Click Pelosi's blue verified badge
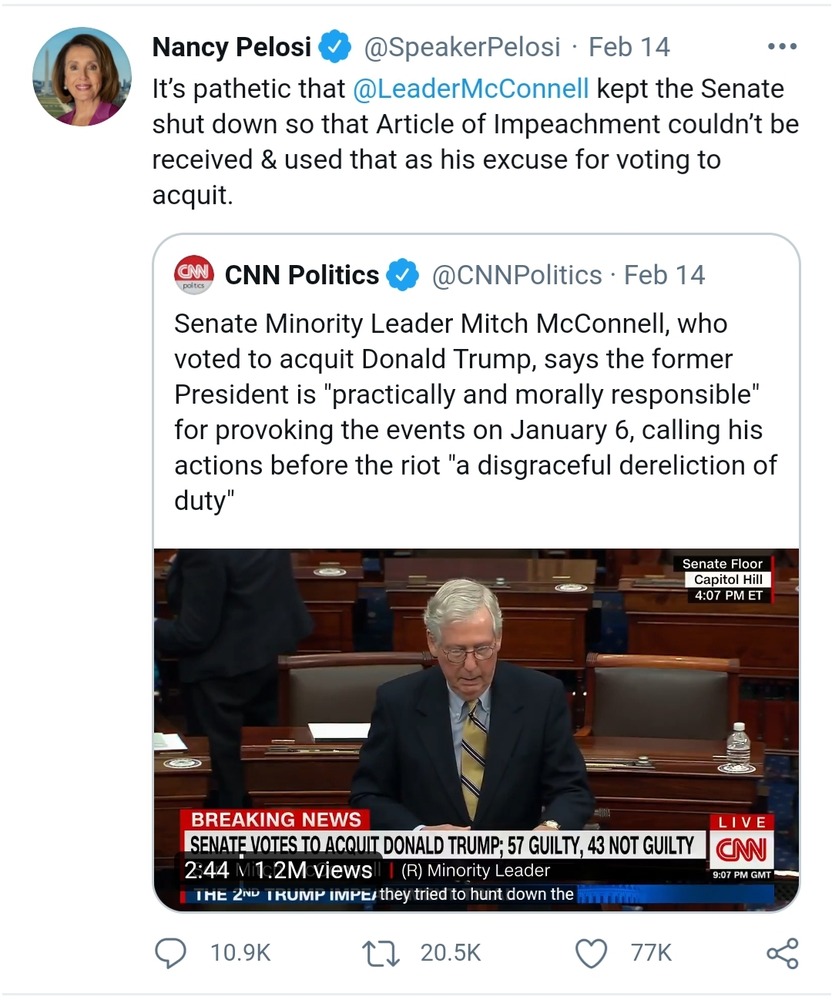Viewport: 832px width, 1000px height. [x=335, y=47]
